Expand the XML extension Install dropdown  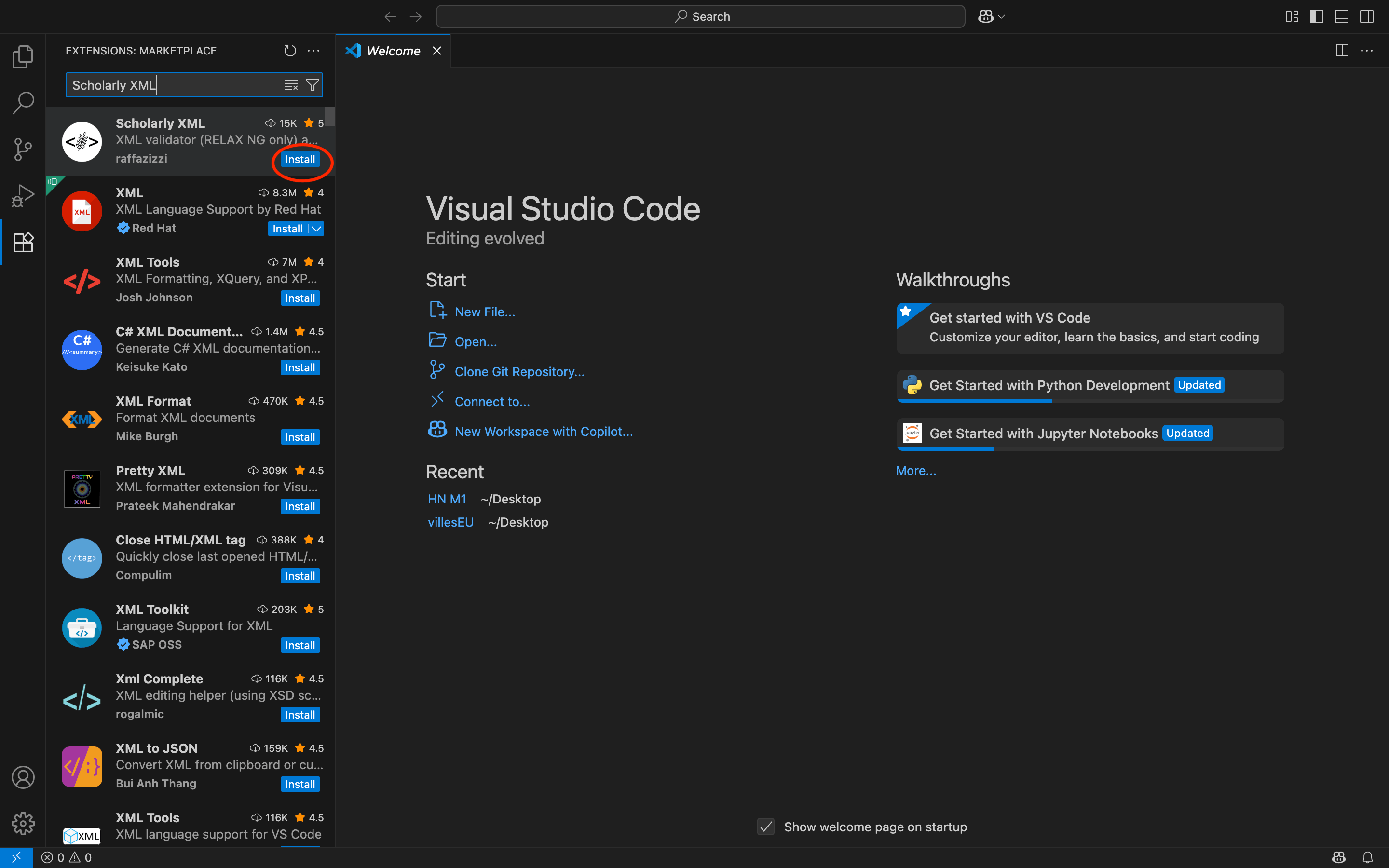(x=316, y=228)
